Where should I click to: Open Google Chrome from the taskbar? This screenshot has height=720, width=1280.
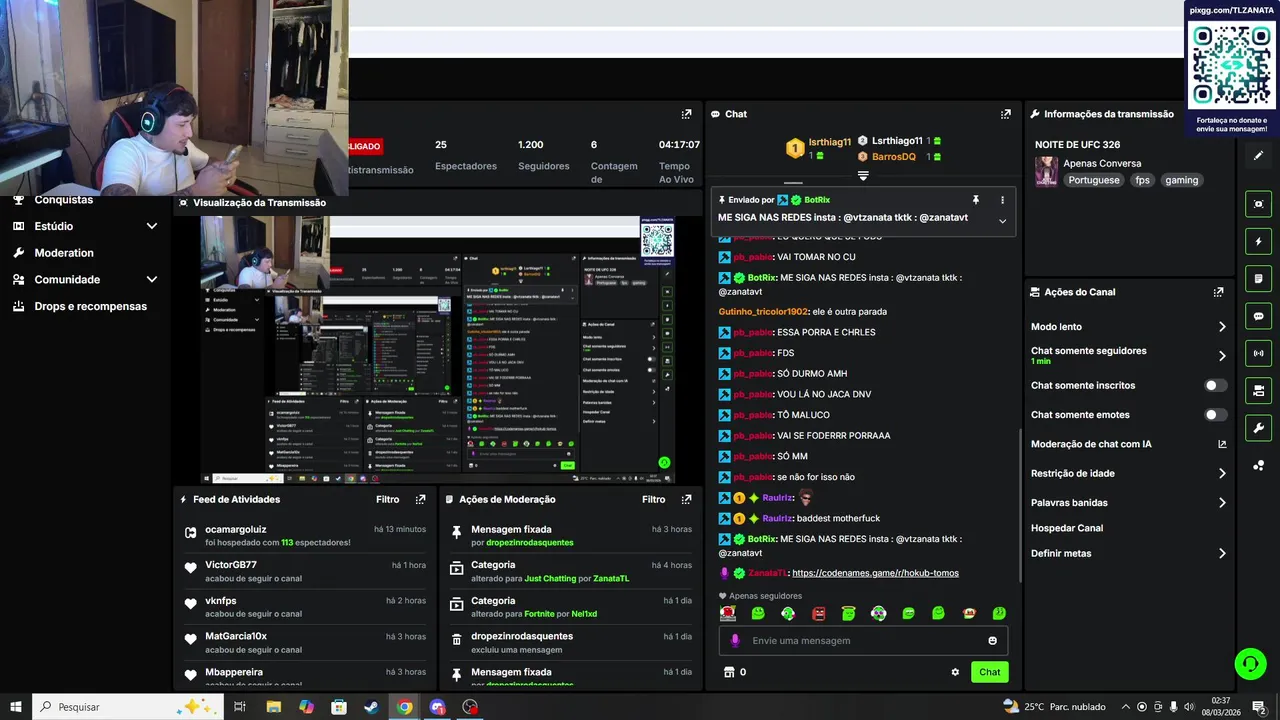(404, 707)
